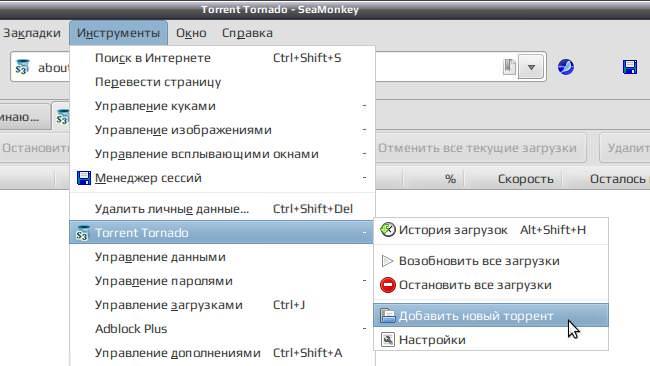Click the wrench icon next to Настройки
The height and width of the screenshot is (366, 650).
pos(388,340)
